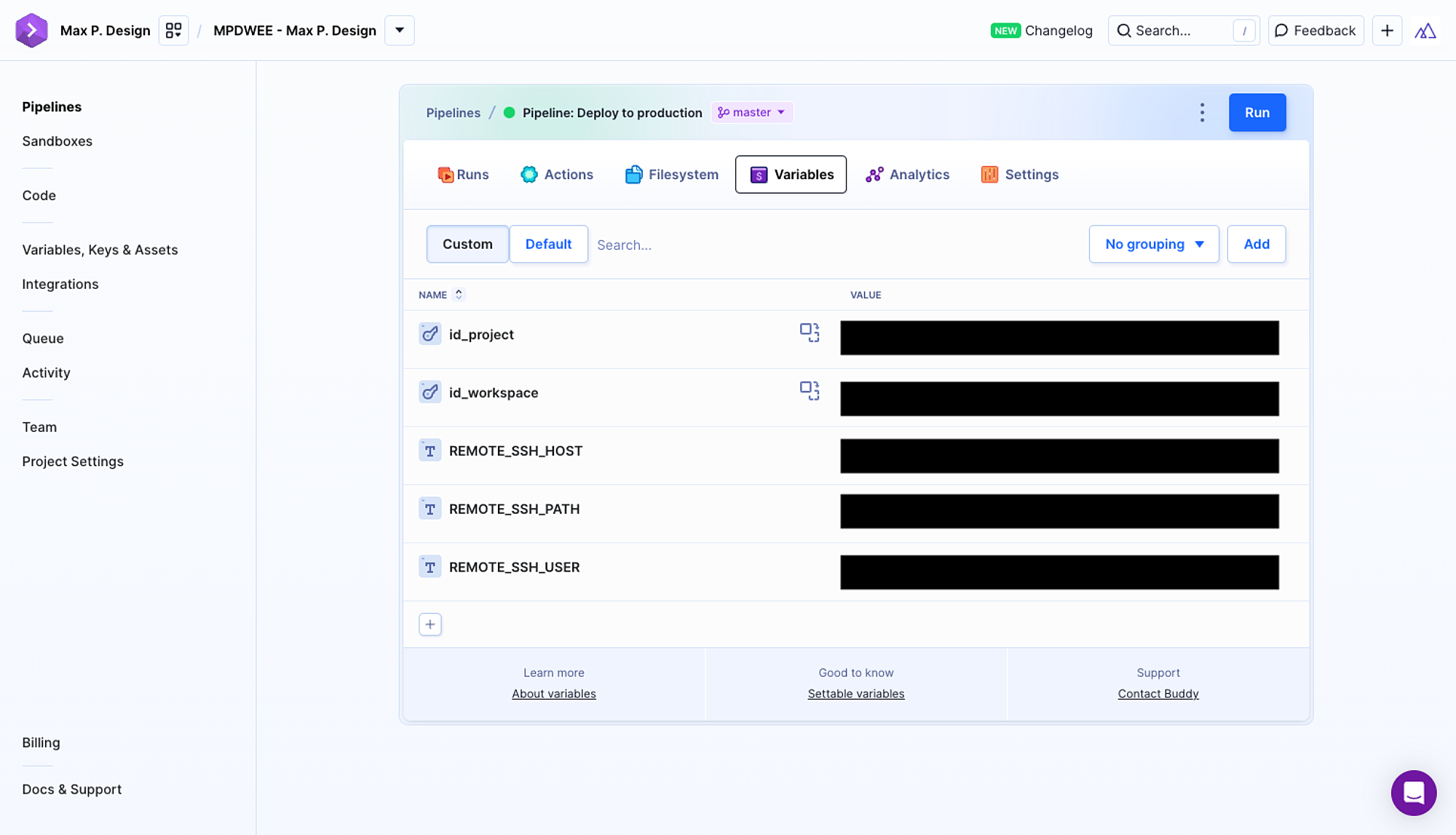Image resolution: width=1456 pixels, height=835 pixels.
Task: Open the Changelog link
Action: point(1041,31)
